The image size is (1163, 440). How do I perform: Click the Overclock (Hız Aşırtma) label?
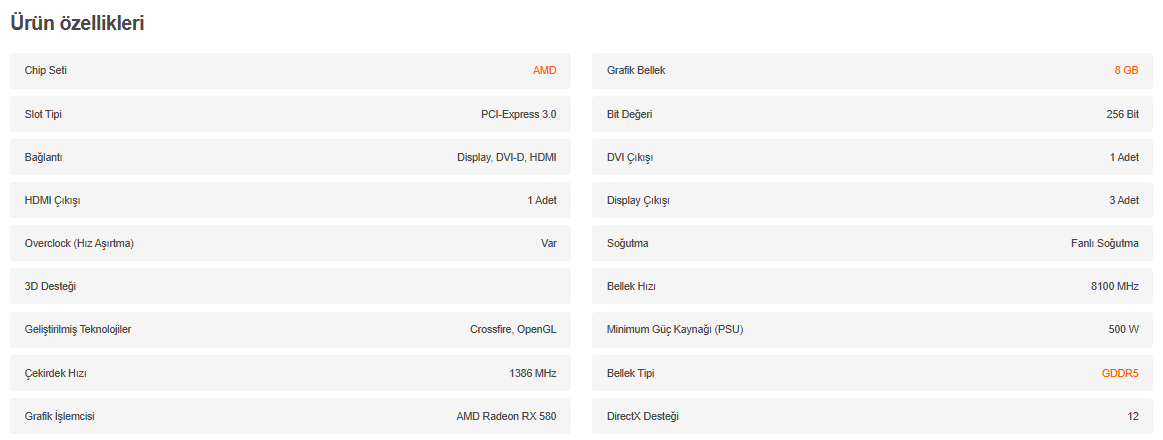79,243
